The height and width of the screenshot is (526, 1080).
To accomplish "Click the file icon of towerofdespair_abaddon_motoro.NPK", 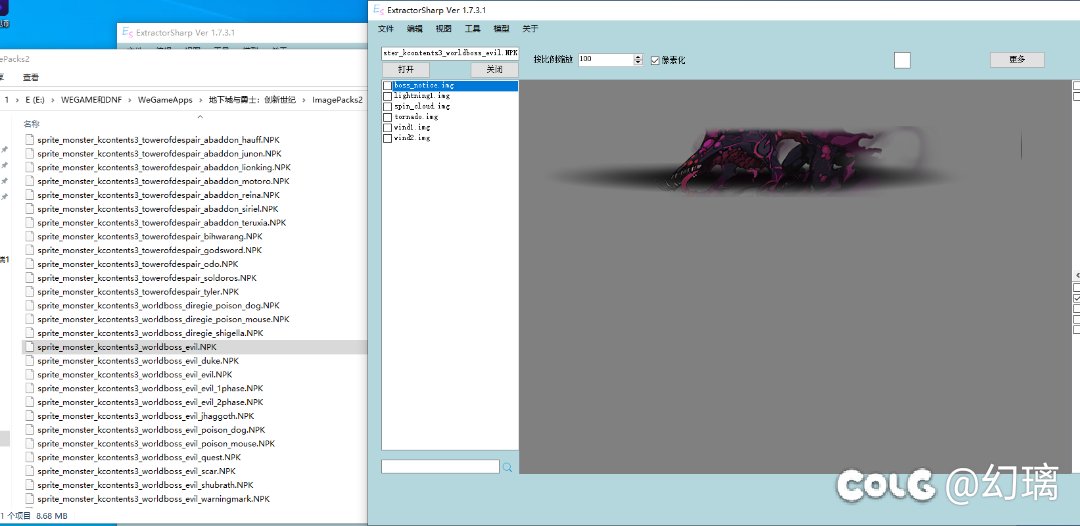I will pos(30,181).
